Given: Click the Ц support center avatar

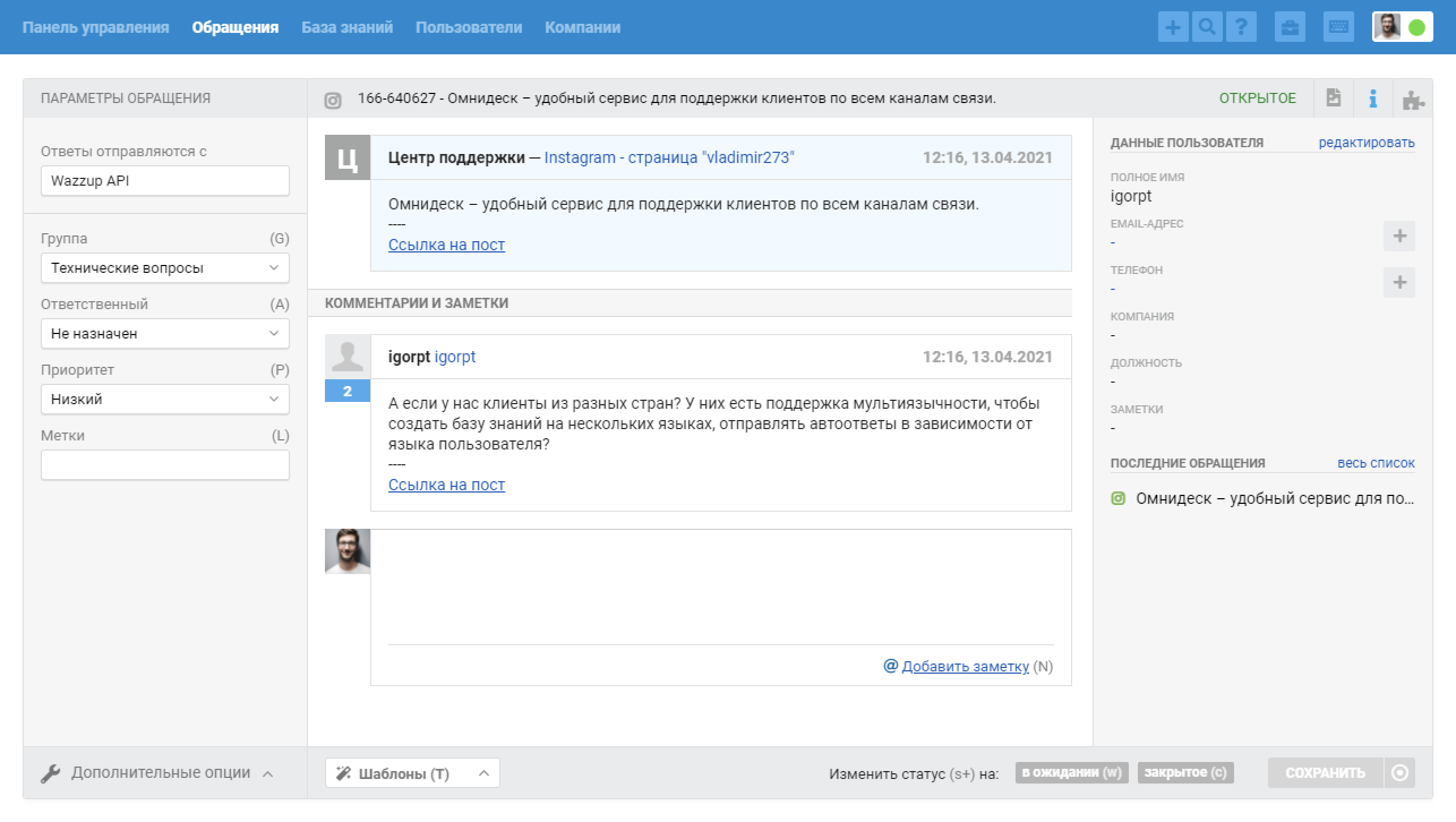Looking at the screenshot, I should (348, 157).
